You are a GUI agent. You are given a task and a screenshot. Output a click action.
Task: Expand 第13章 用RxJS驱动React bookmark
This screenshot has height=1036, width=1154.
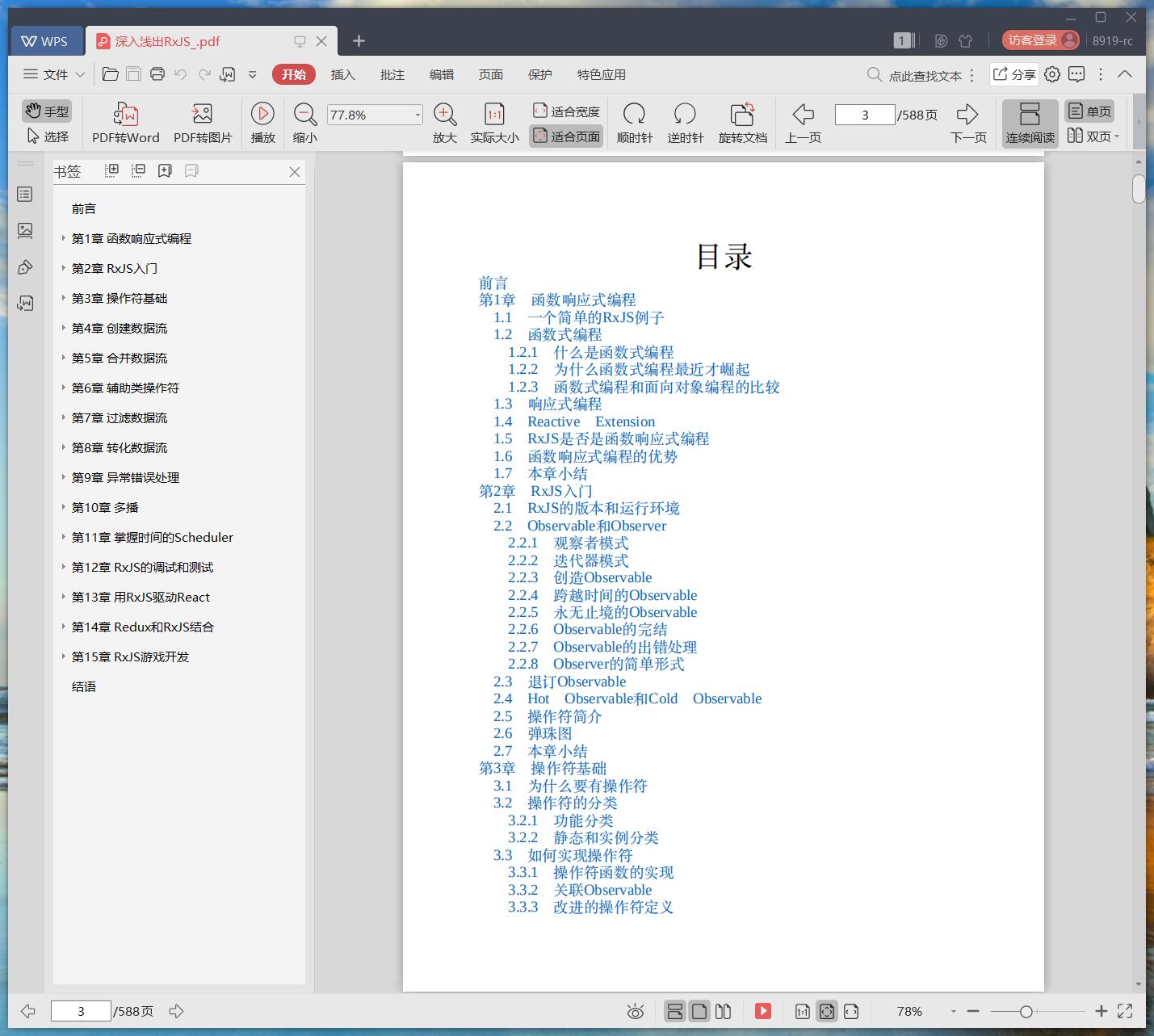[x=64, y=597]
